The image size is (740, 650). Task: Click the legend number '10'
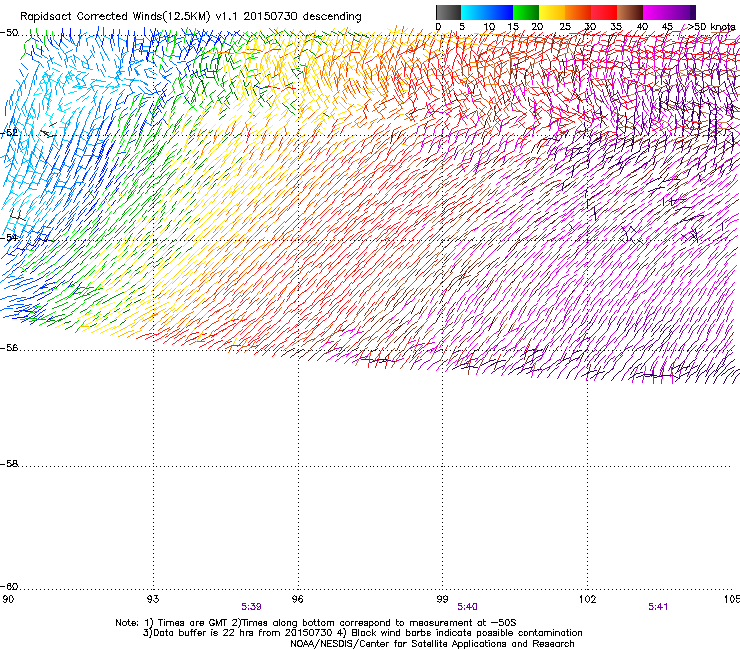click(x=489, y=27)
